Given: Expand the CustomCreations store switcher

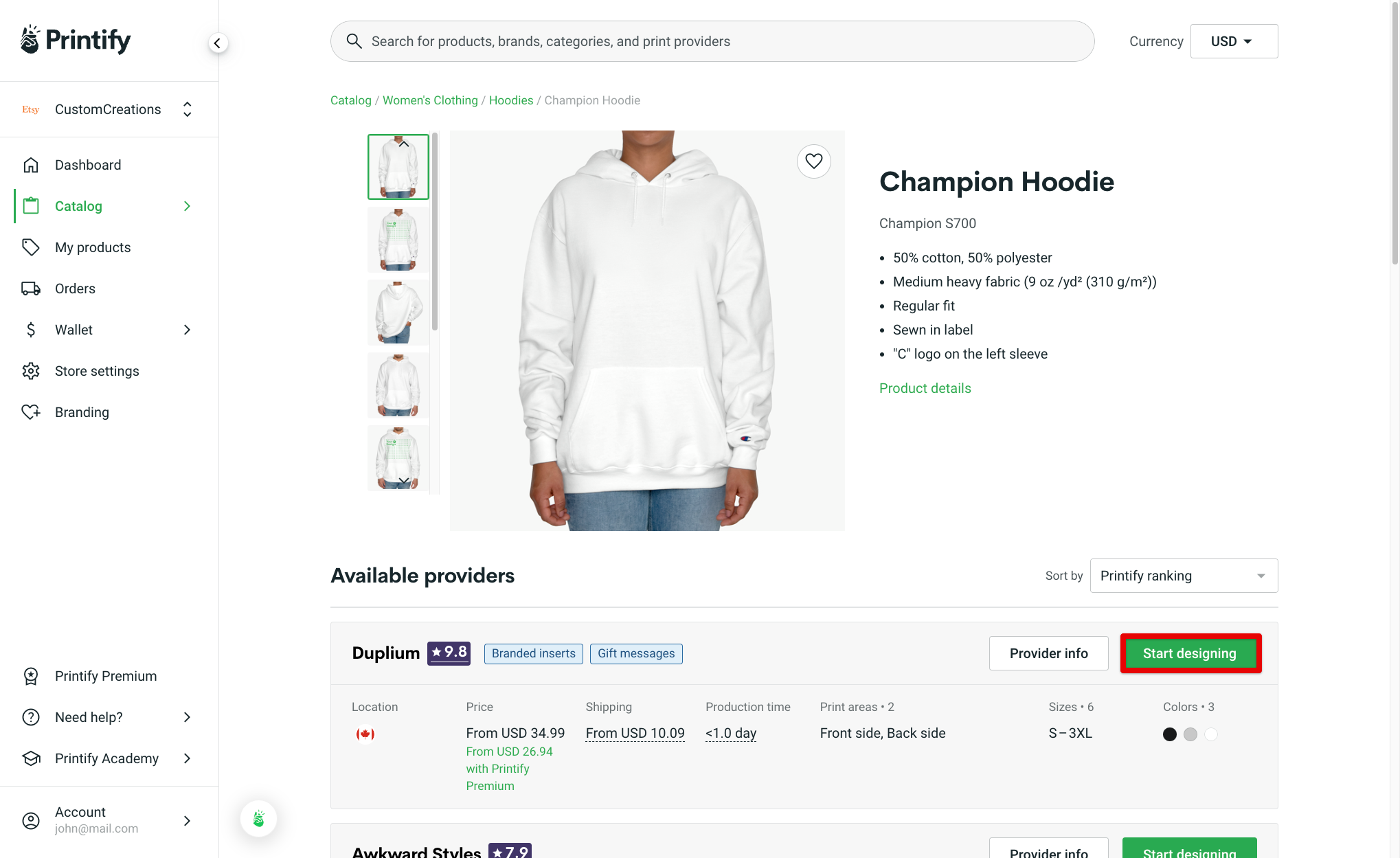Looking at the screenshot, I should click(187, 109).
